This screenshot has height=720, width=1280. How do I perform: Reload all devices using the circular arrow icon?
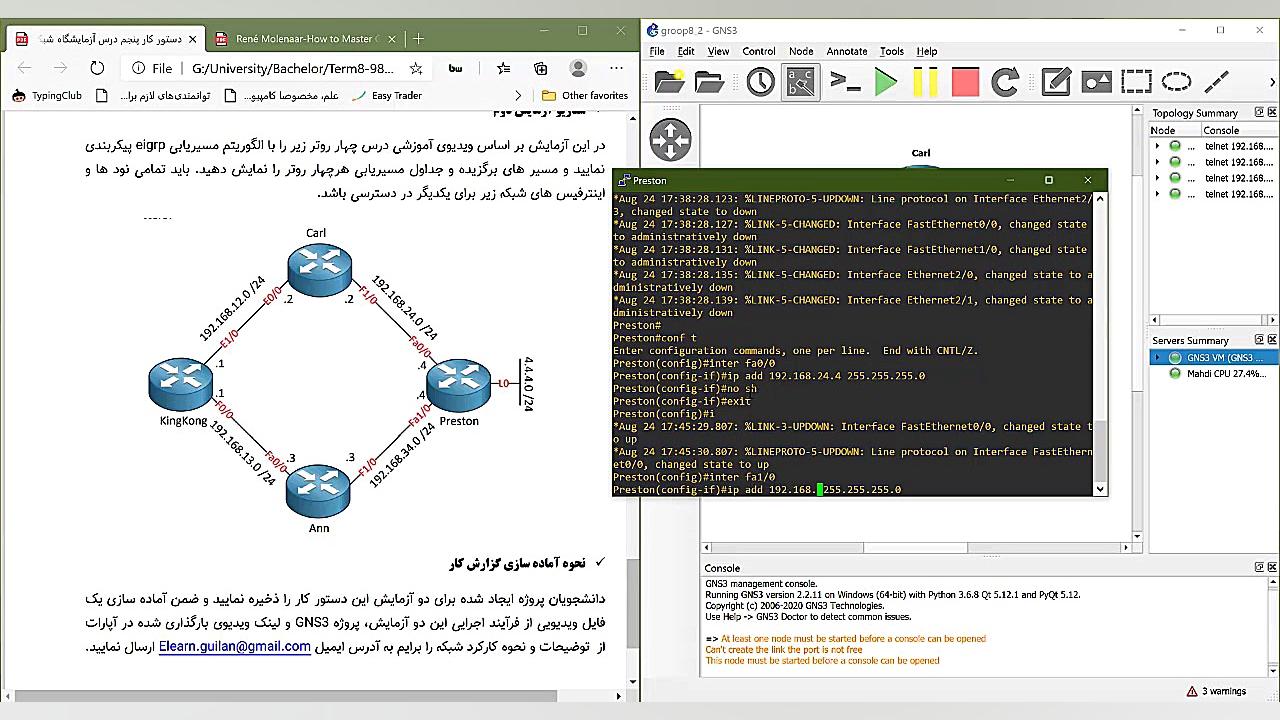pos(1004,82)
